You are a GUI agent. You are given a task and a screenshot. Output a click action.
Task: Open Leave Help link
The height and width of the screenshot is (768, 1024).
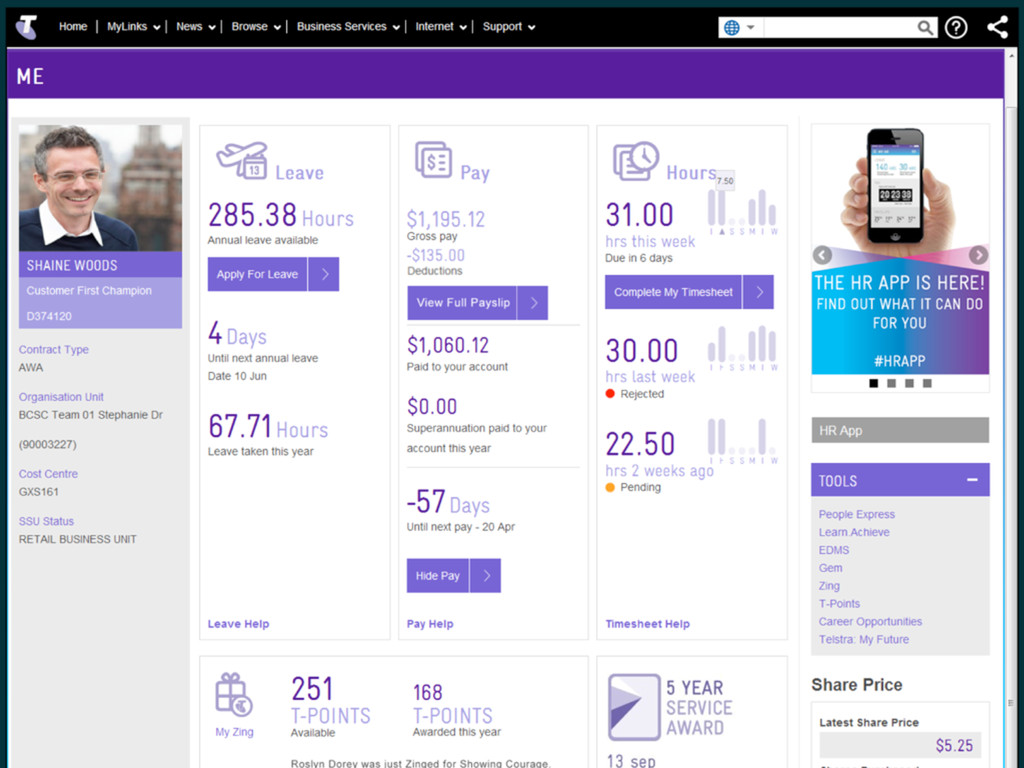238,624
